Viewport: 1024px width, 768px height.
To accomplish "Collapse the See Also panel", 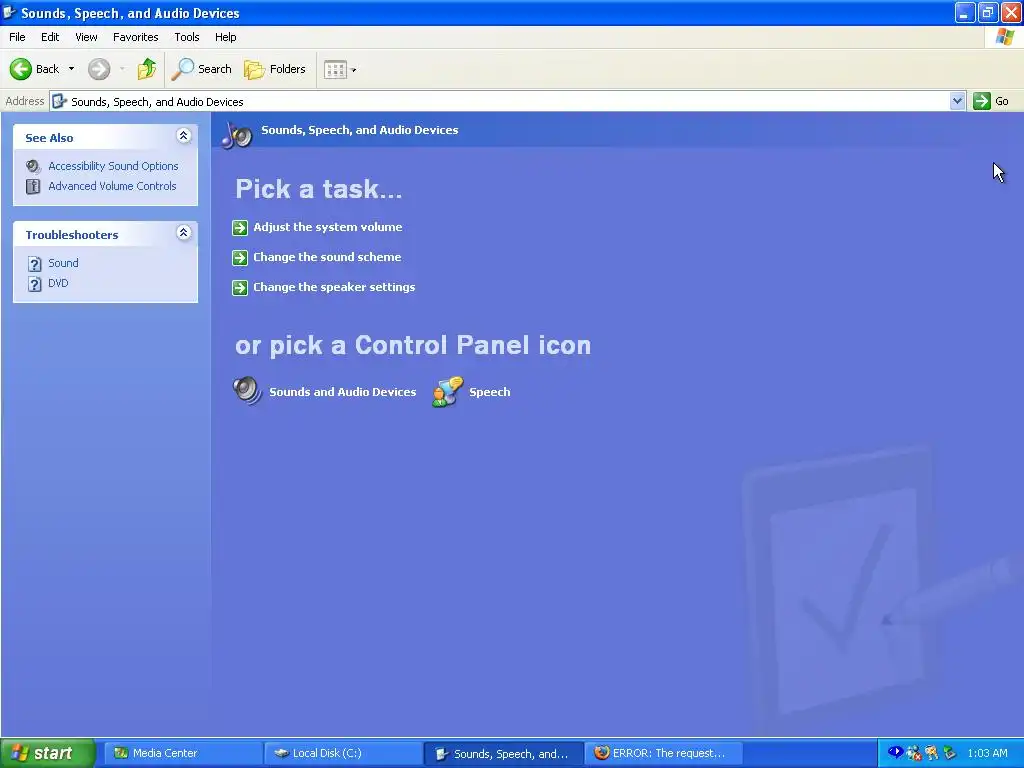I will [x=184, y=135].
